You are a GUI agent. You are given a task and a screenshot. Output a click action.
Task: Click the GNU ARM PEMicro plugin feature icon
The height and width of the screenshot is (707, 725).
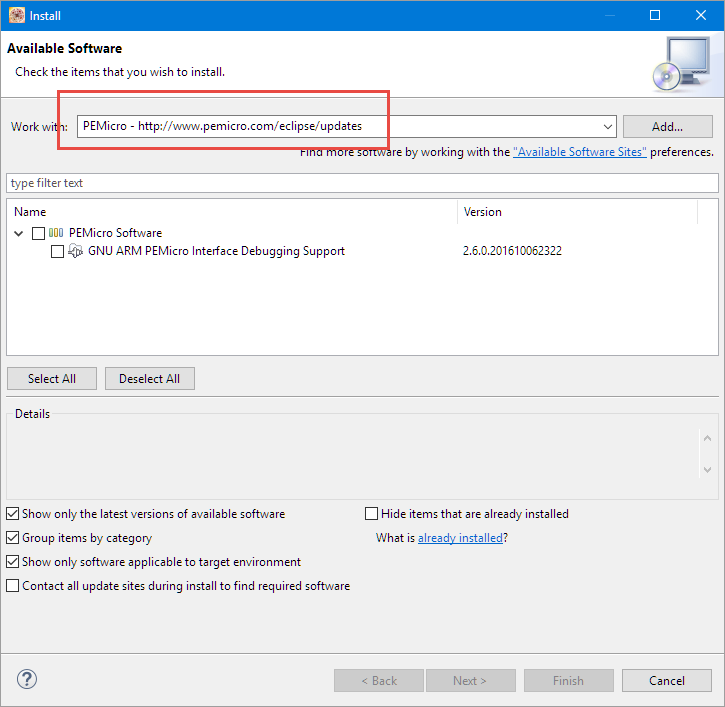pyautogui.click(x=75, y=251)
